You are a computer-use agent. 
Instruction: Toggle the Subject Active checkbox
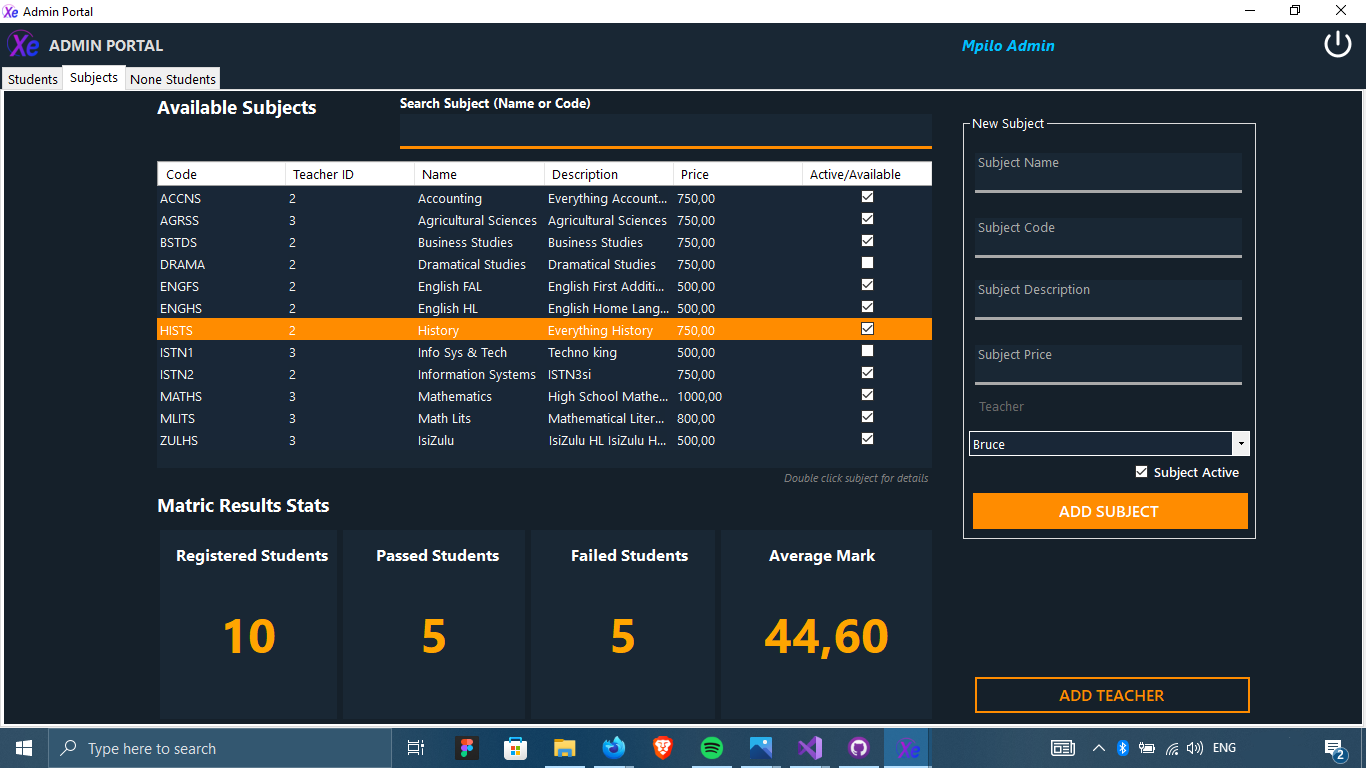(x=1142, y=472)
